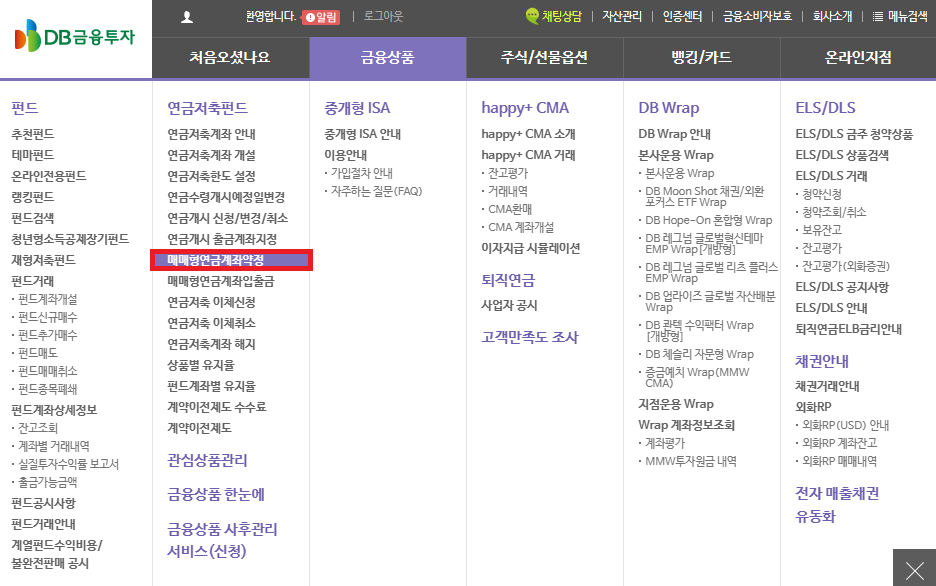This screenshot has height=586, width=936.
Task: Open ELS/DLS 상품검색
Action: point(842,155)
